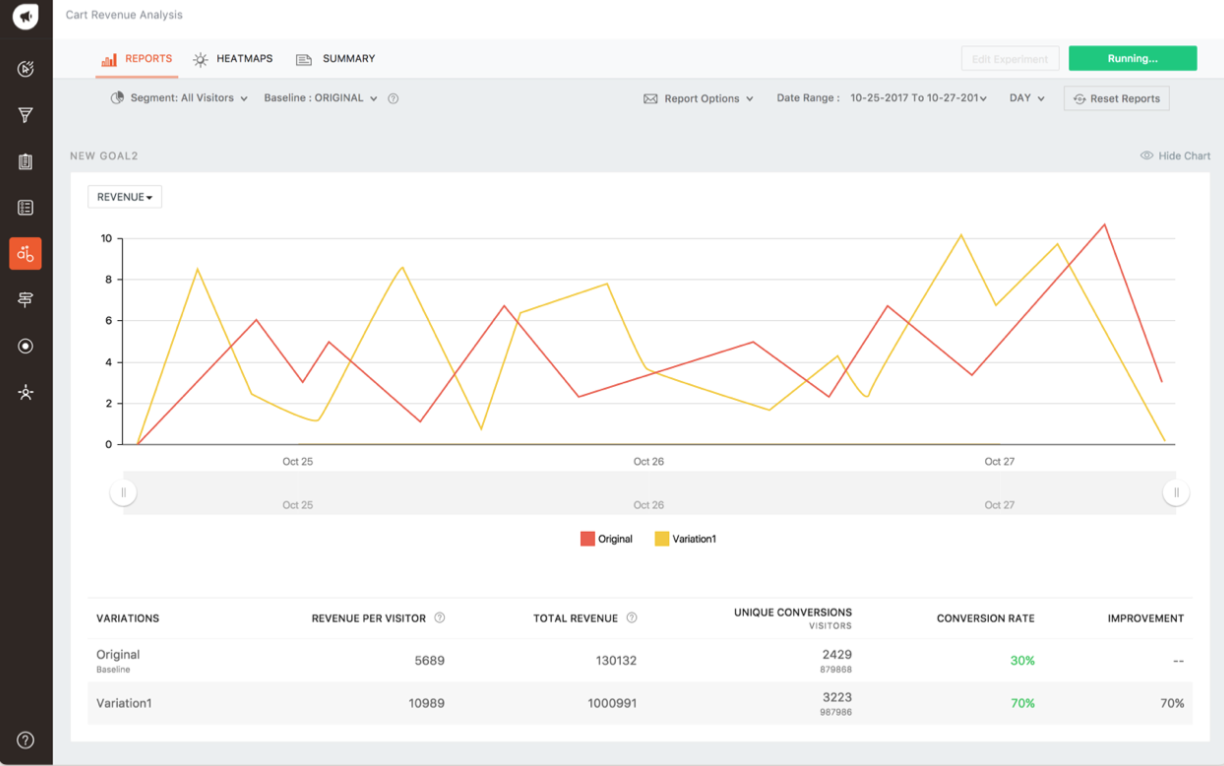
Task: Click the megaphone logo icon in sidebar
Action: (x=26, y=17)
